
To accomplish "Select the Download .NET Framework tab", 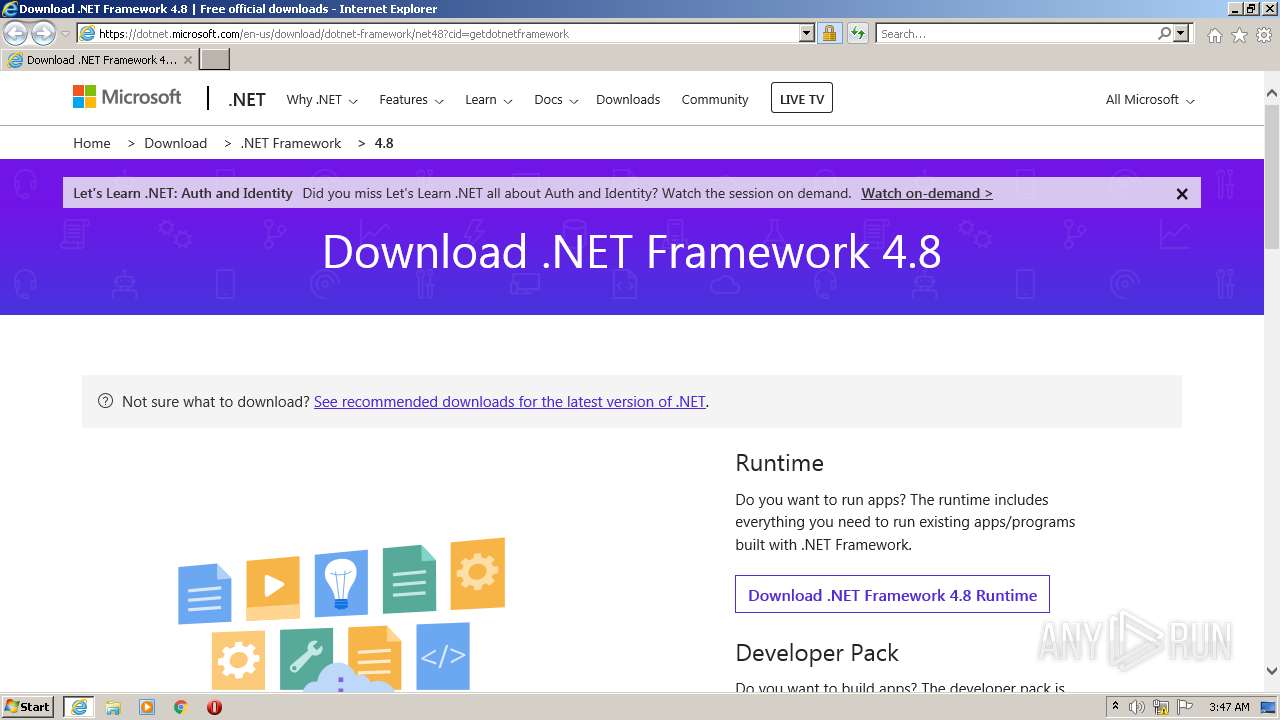I will pos(100,60).
